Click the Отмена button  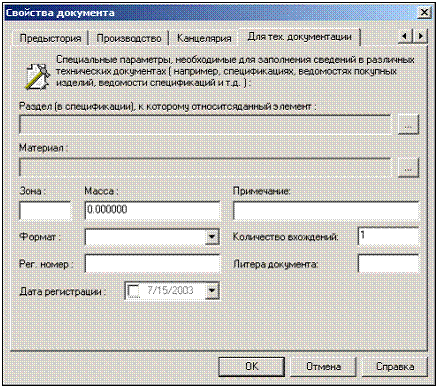pyautogui.click(x=323, y=367)
